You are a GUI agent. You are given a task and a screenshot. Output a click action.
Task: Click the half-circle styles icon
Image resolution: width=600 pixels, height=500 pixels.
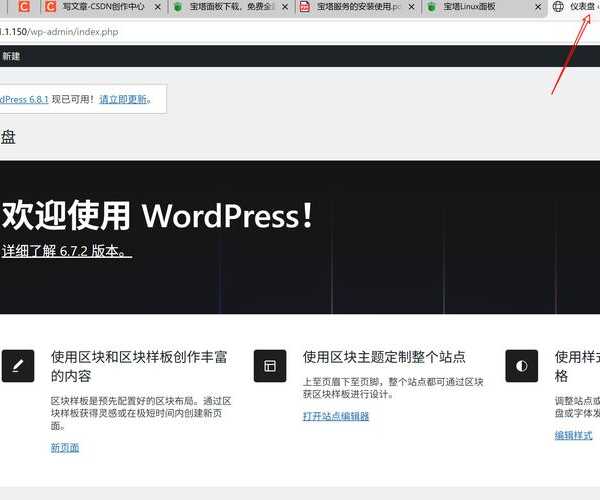click(x=521, y=366)
